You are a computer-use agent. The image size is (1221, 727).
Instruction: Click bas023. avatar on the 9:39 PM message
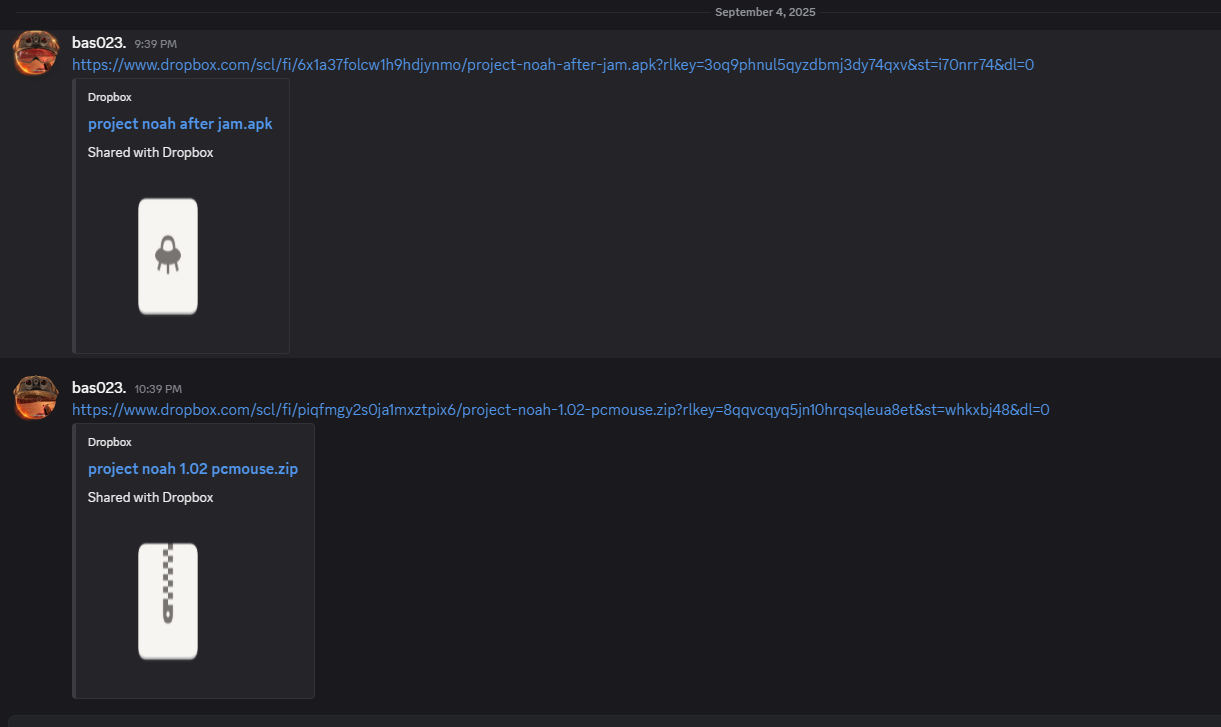point(35,53)
